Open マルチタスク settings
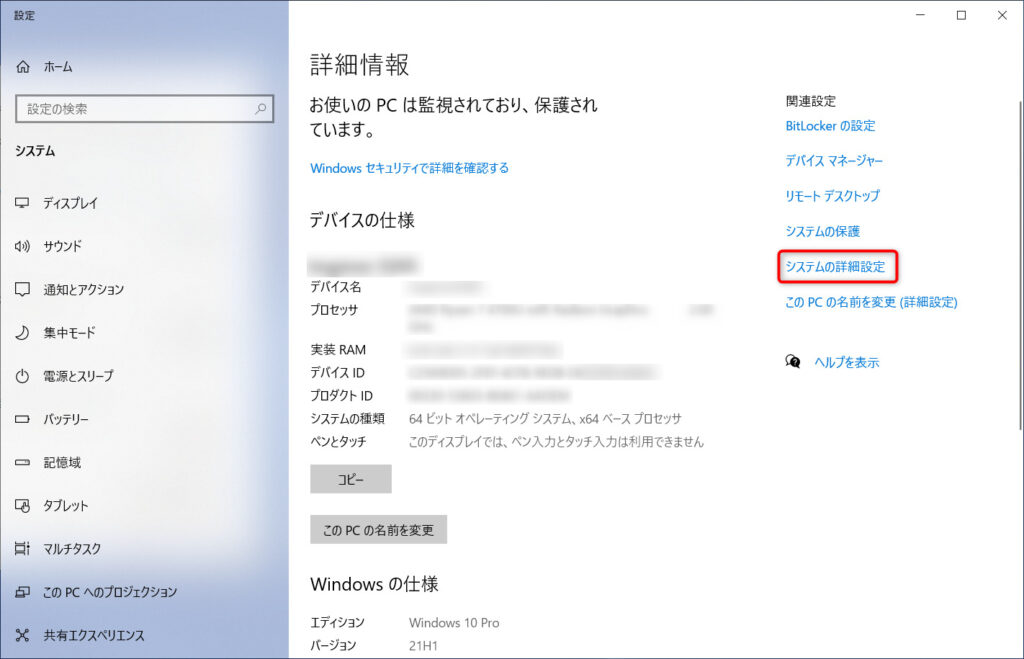The image size is (1024, 659). [24, 548]
